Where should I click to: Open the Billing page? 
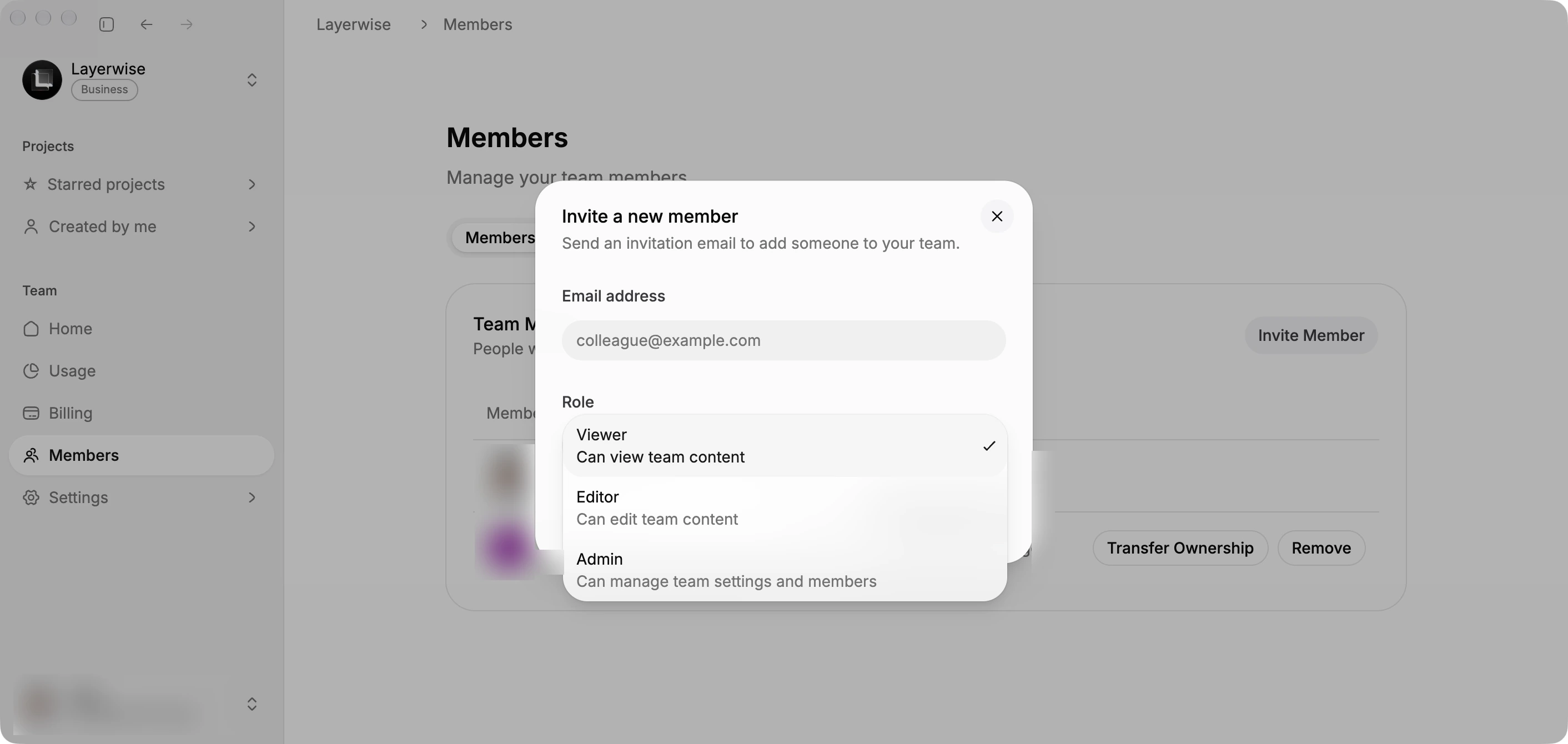[x=141, y=413]
